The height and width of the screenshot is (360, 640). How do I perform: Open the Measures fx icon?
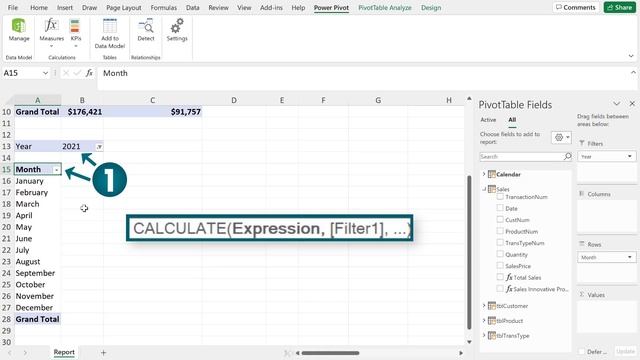(51, 26)
